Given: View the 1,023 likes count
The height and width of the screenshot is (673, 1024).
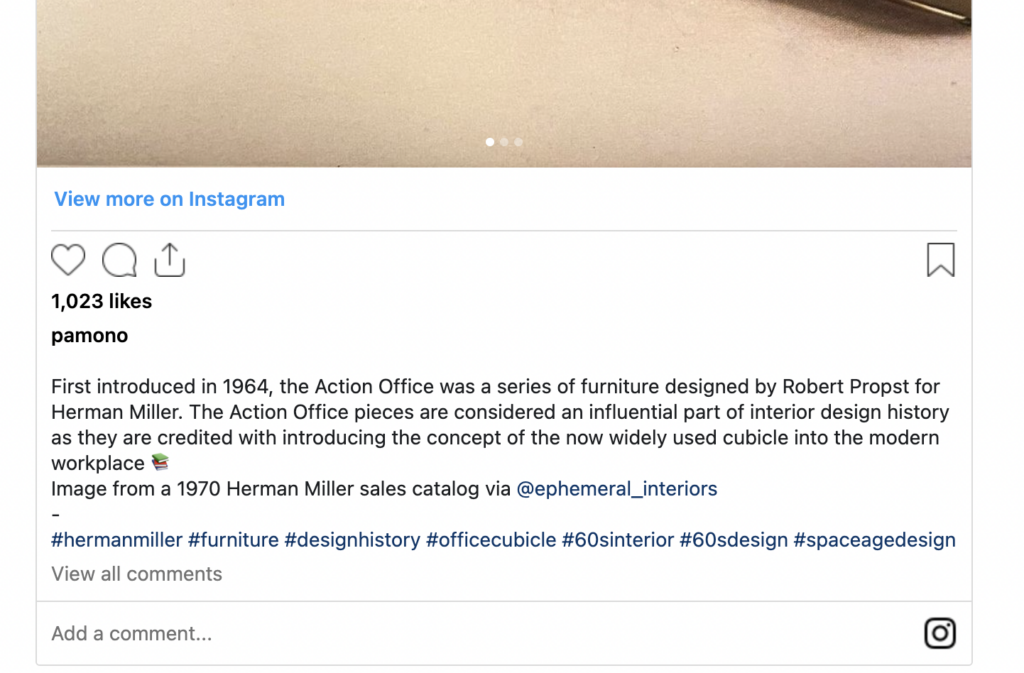Looking at the screenshot, I should pos(102,301).
